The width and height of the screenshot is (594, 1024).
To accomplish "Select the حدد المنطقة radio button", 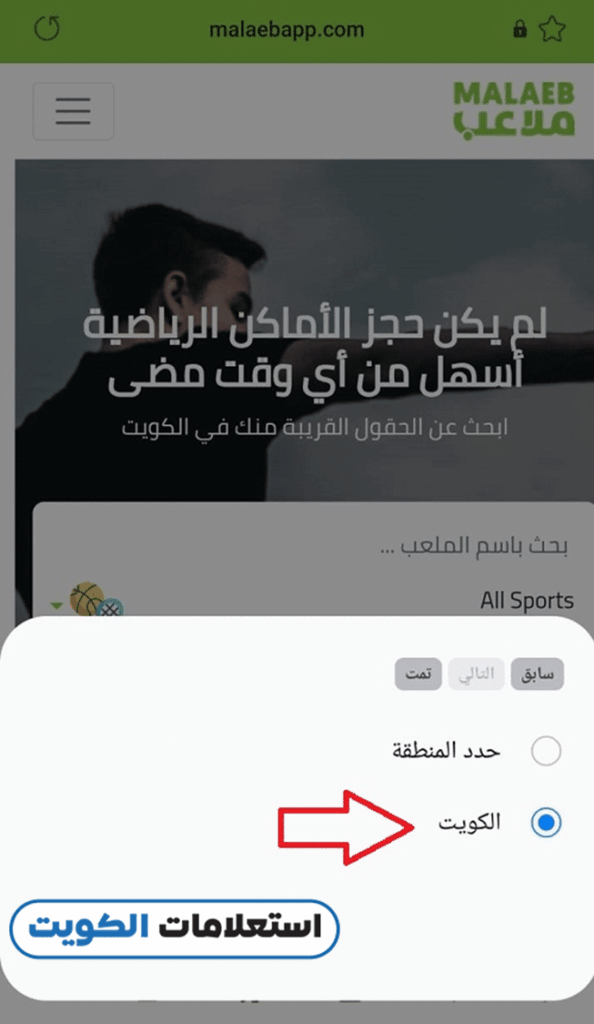I will click(x=546, y=751).
